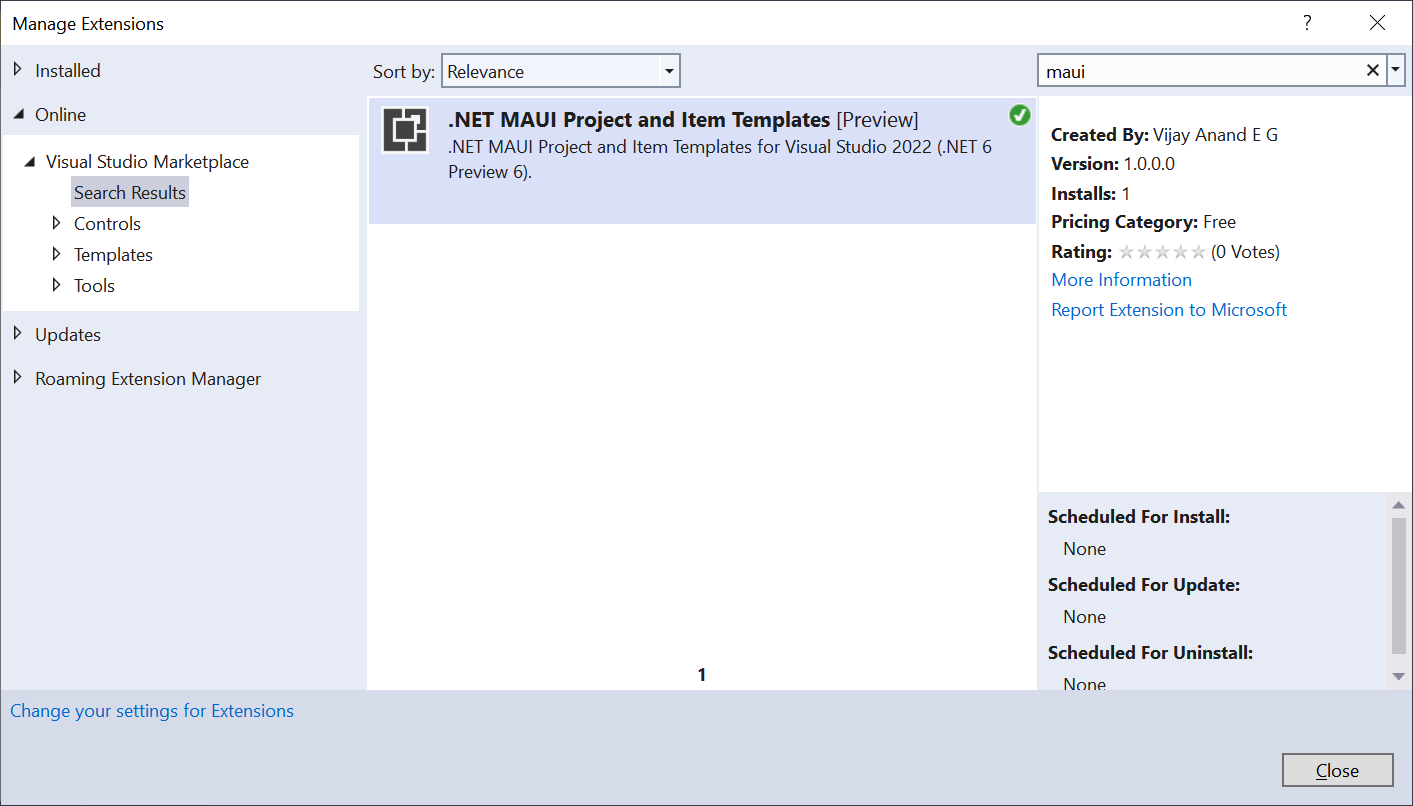Click the scrollbar down arrow

click(1399, 675)
